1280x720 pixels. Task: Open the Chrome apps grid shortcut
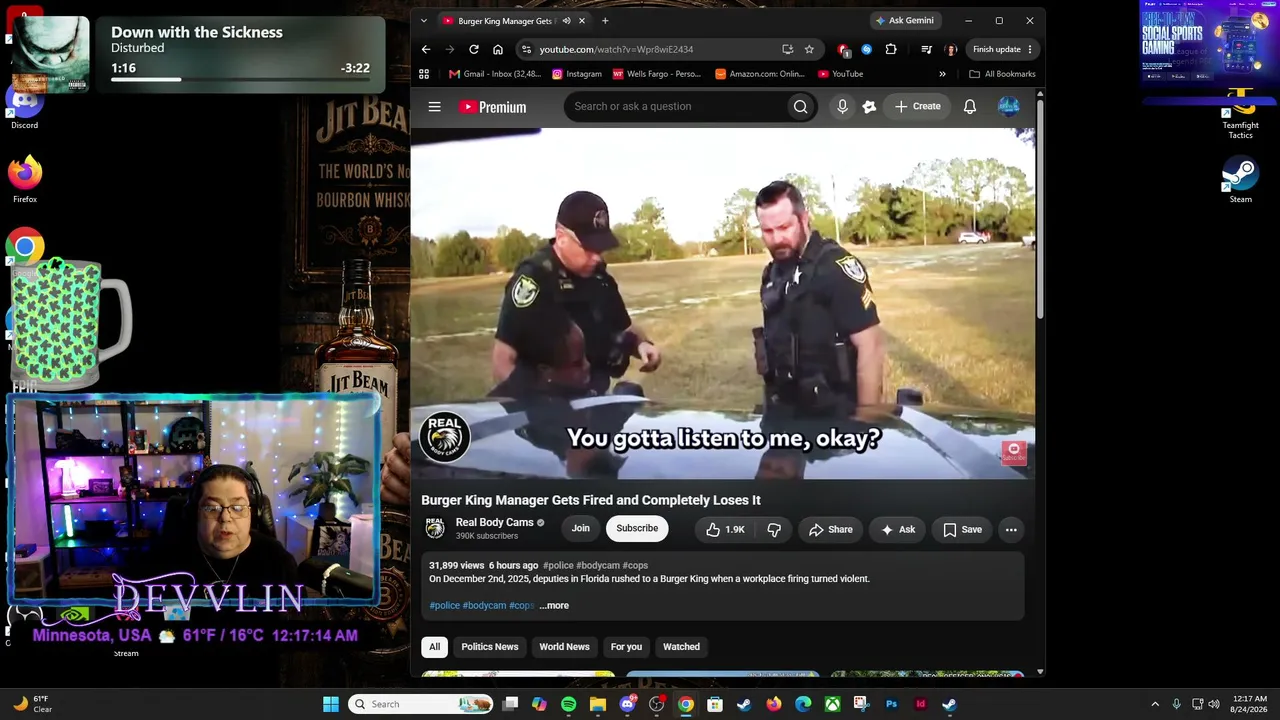[x=424, y=74]
